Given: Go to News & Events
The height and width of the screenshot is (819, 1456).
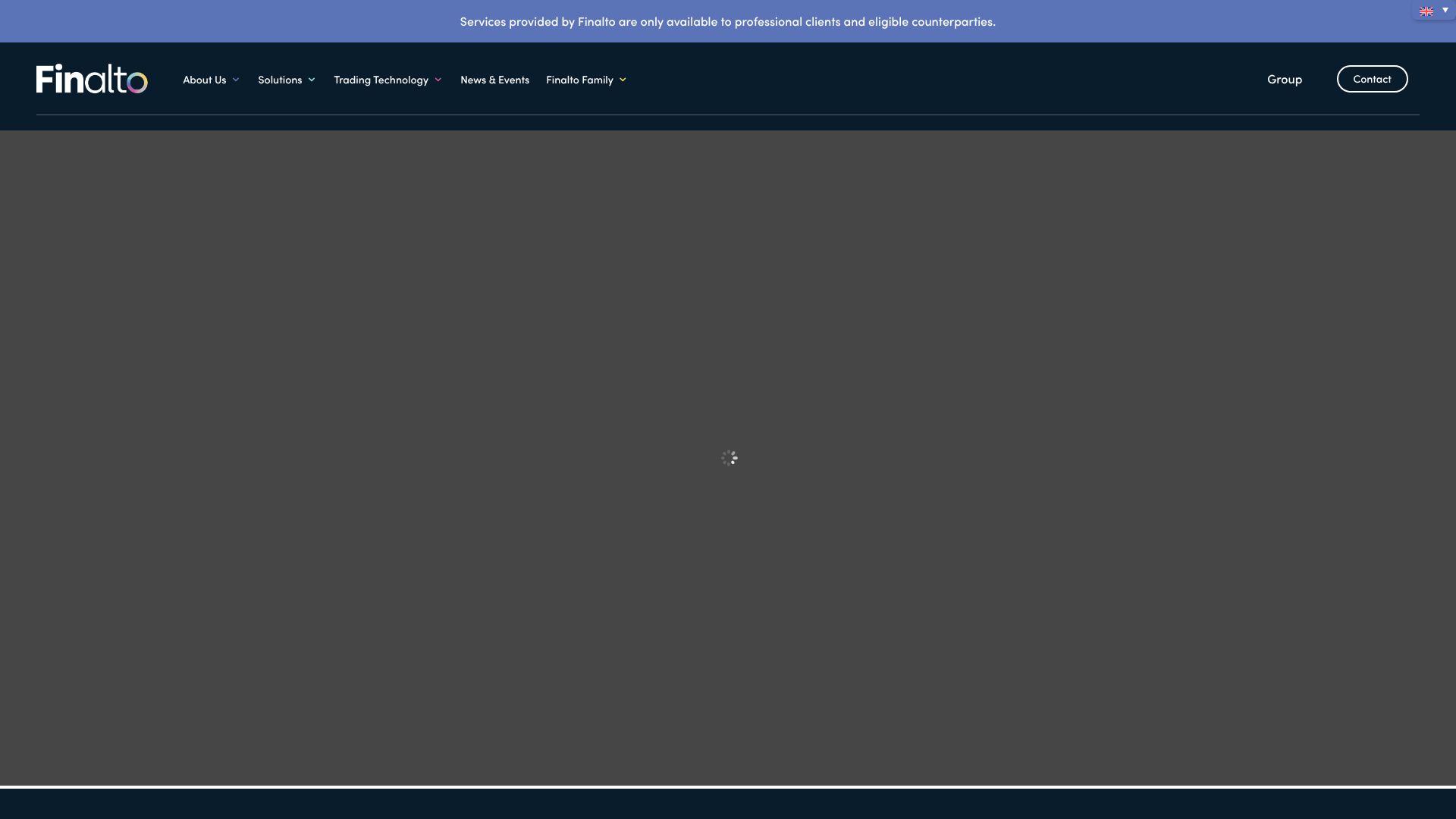Looking at the screenshot, I should pyautogui.click(x=494, y=80).
